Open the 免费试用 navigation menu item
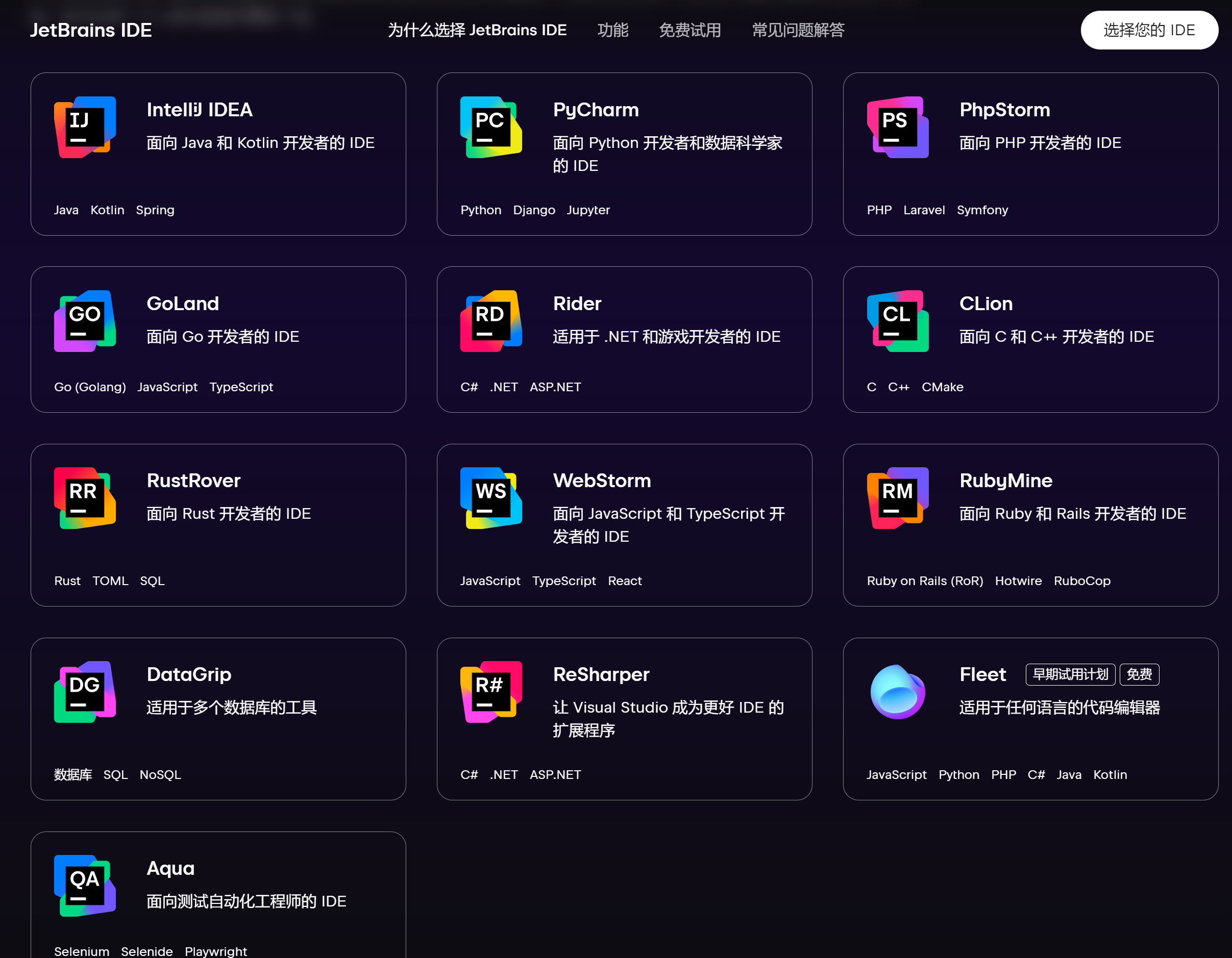The image size is (1232, 958). point(689,30)
